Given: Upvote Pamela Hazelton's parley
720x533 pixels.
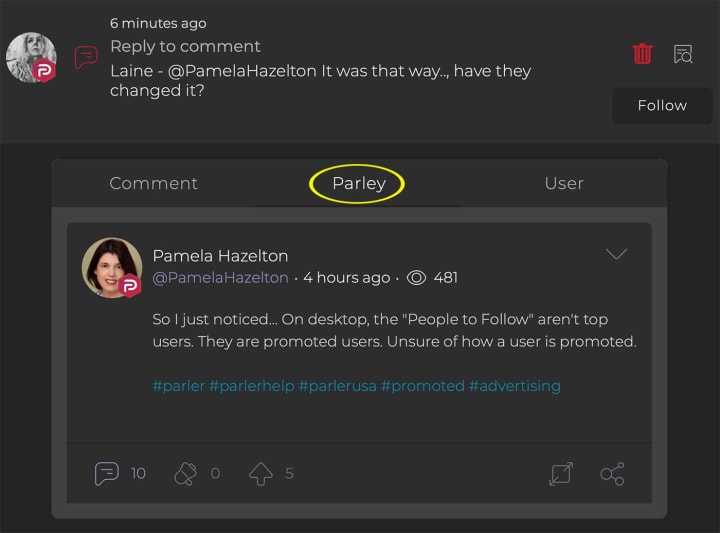Looking at the screenshot, I should 261,473.
